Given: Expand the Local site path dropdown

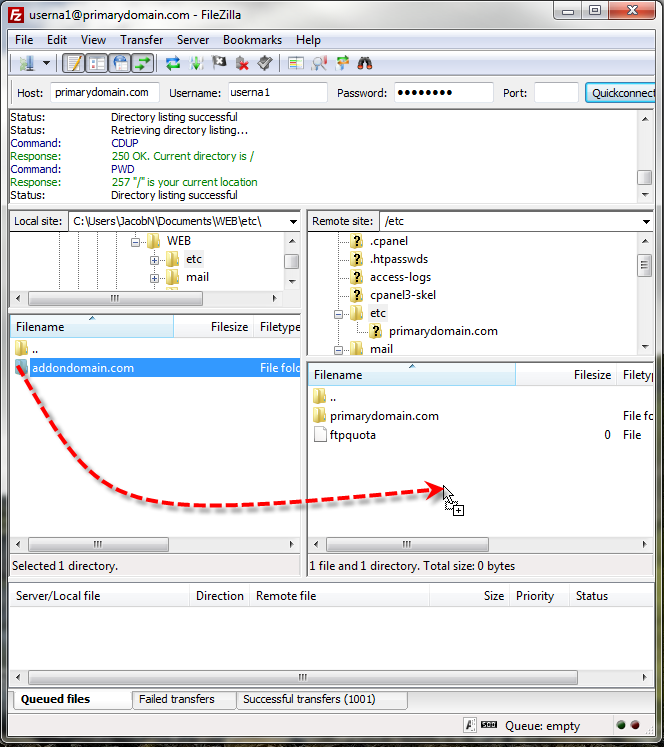Looking at the screenshot, I should point(292,221).
